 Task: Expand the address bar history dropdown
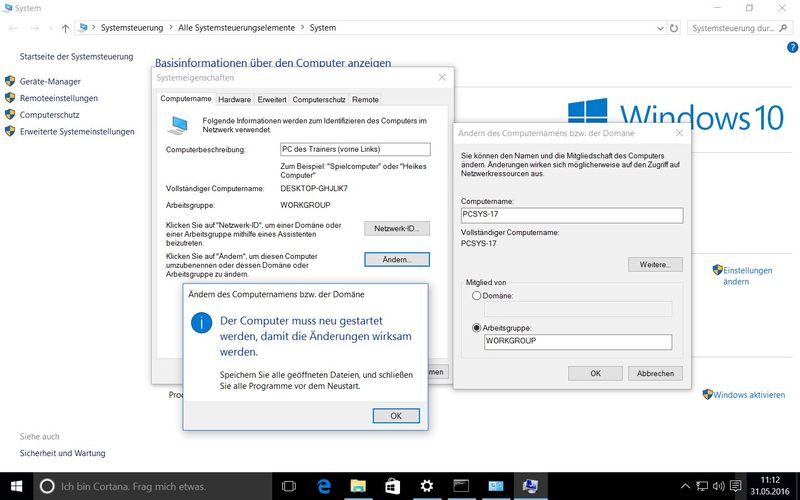pyautogui.click(x=660, y=29)
